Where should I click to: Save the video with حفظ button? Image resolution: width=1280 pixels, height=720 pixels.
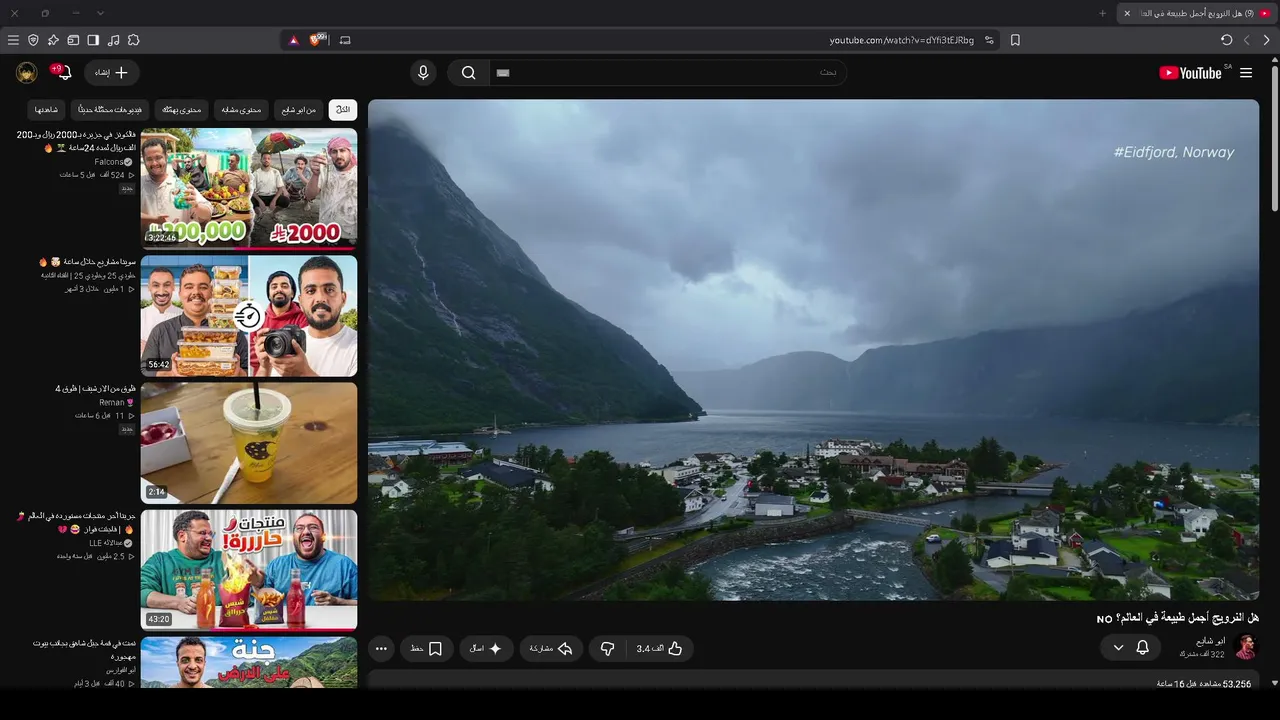[427, 649]
